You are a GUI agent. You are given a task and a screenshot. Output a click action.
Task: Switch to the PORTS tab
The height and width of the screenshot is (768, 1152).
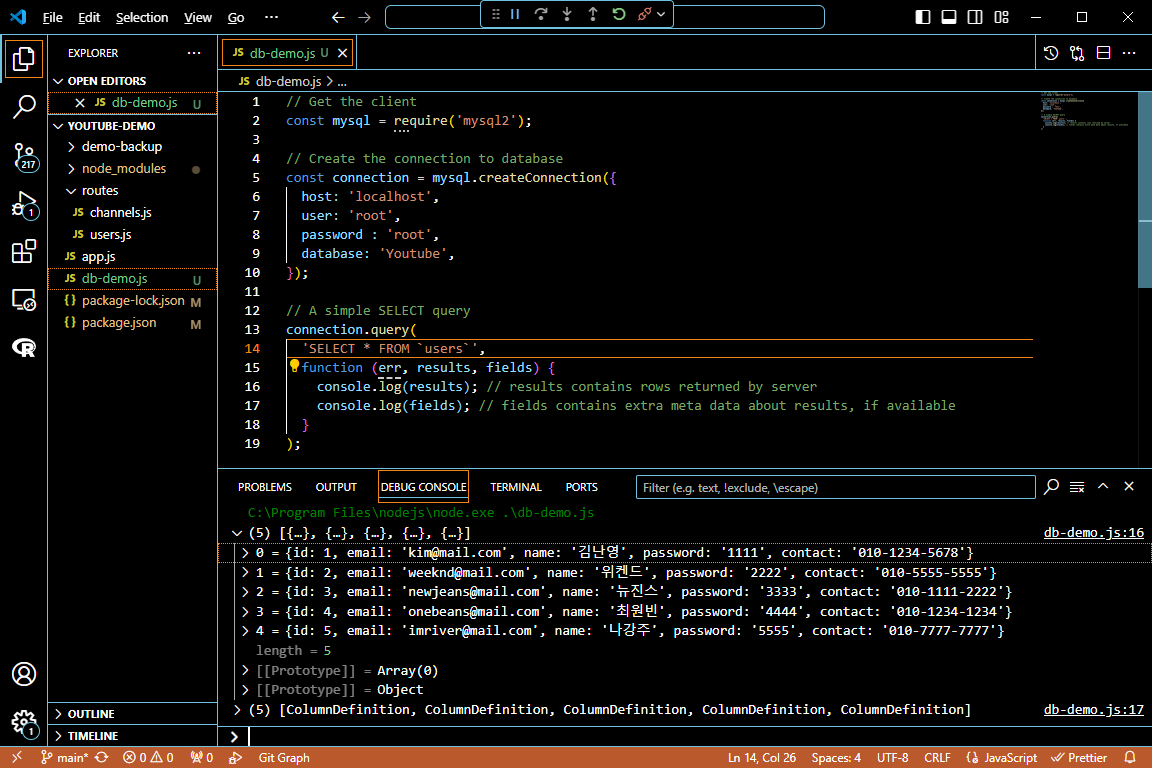click(581, 487)
